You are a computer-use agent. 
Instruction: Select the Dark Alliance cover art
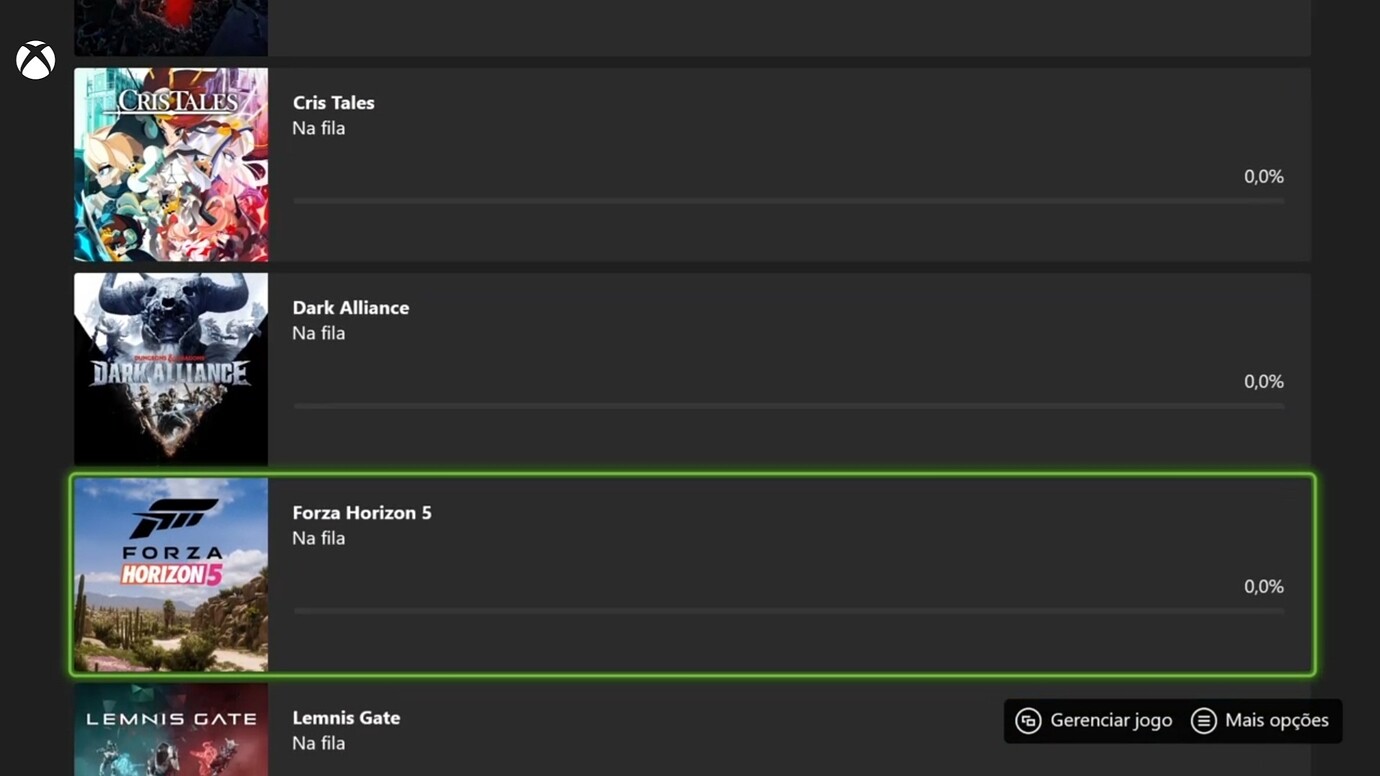pos(171,369)
